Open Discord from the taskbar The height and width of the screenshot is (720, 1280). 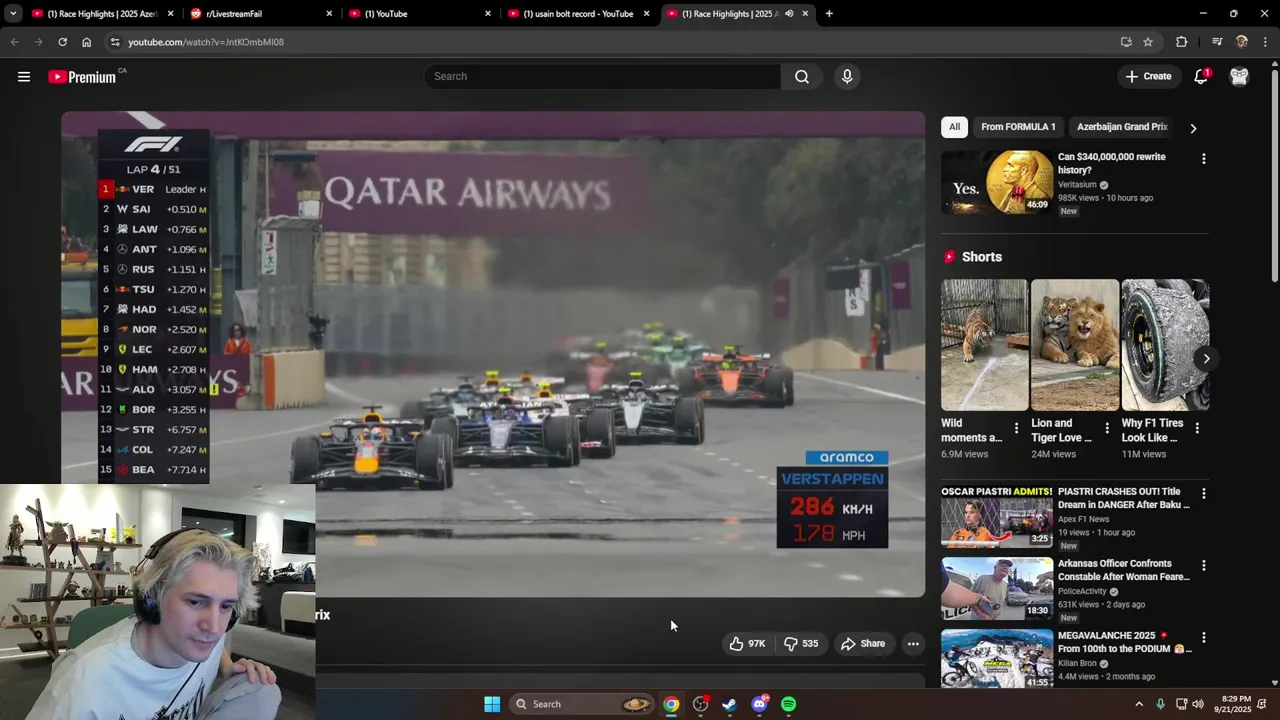[x=759, y=704]
